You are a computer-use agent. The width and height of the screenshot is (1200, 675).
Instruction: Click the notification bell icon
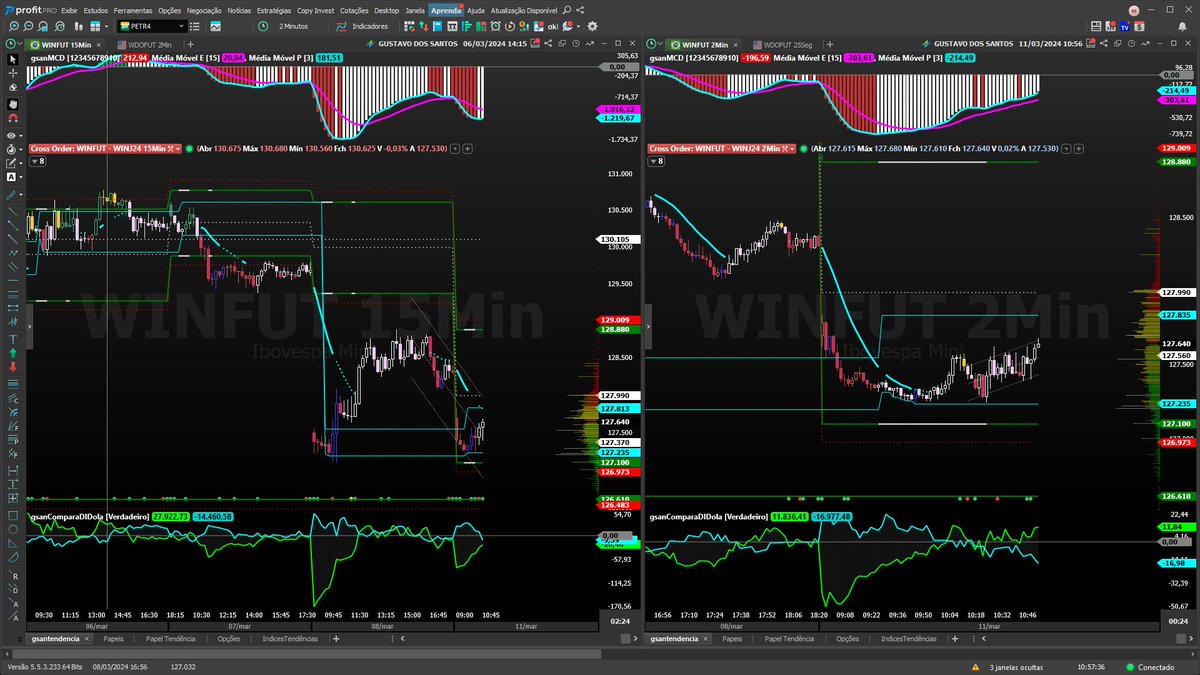(x=1182, y=26)
